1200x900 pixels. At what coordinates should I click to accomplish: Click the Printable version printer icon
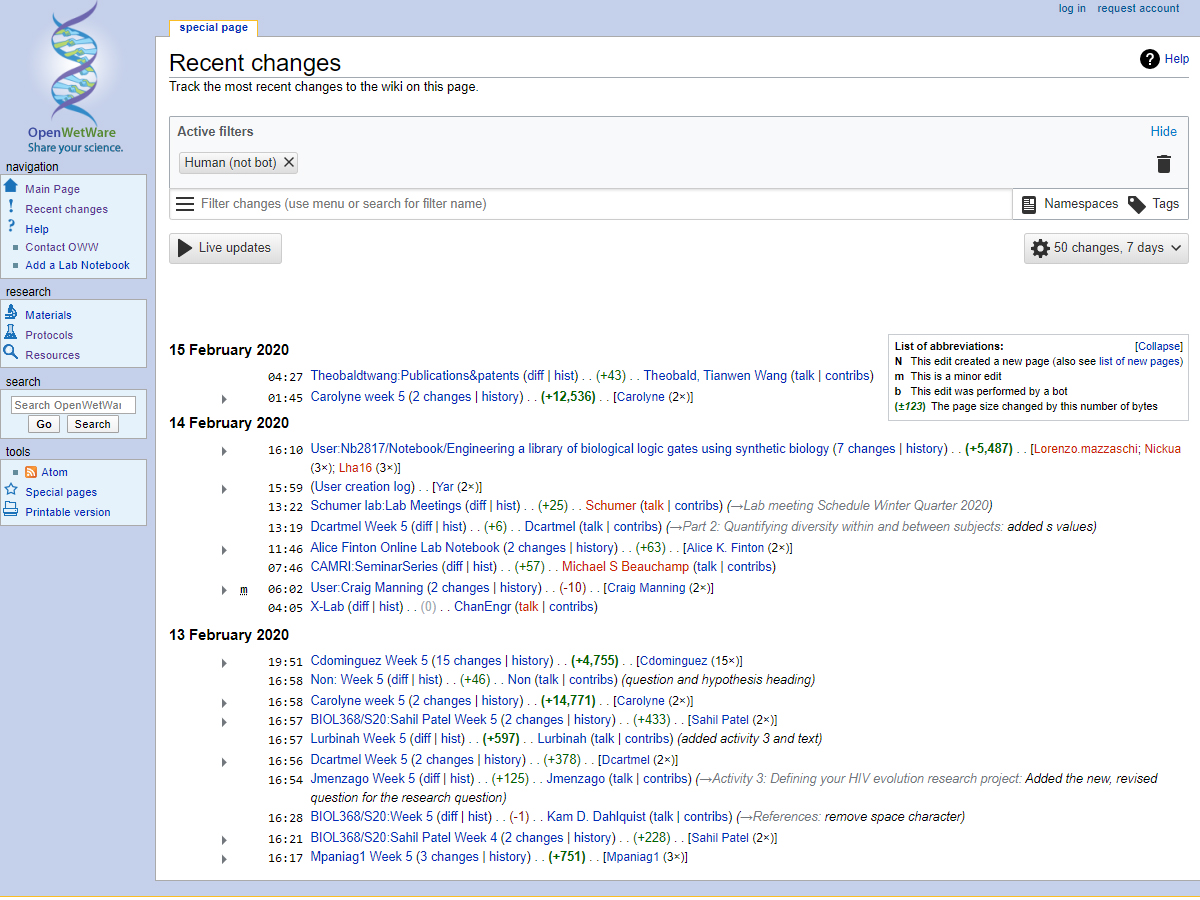tap(11, 511)
